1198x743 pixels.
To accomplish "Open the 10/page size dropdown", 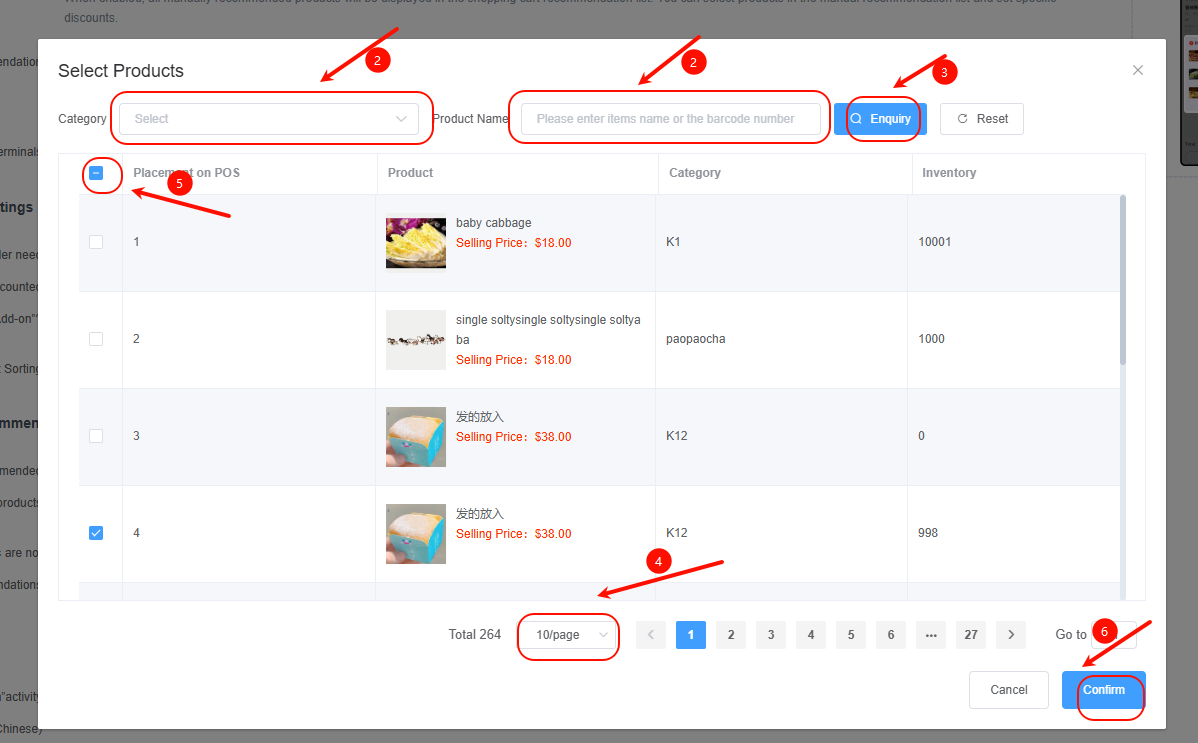I will point(571,635).
